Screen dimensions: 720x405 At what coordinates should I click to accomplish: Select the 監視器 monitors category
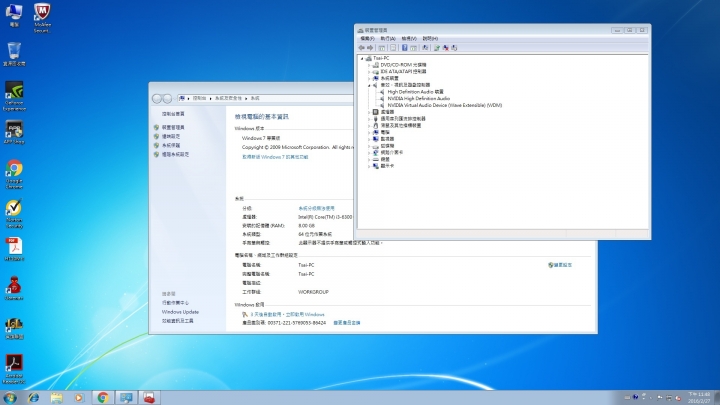tap(387, 139)
